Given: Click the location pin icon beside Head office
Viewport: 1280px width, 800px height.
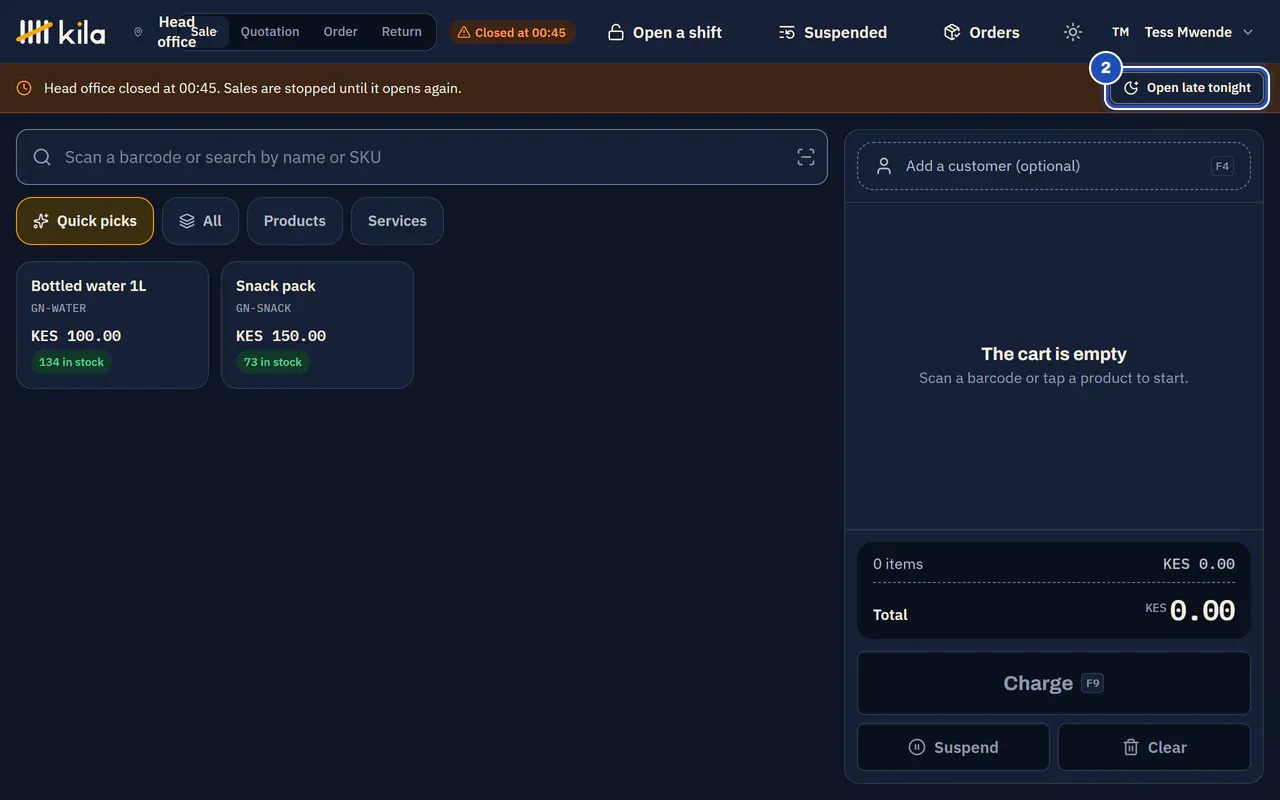Looking at the screenshot, I should point(138,32).
